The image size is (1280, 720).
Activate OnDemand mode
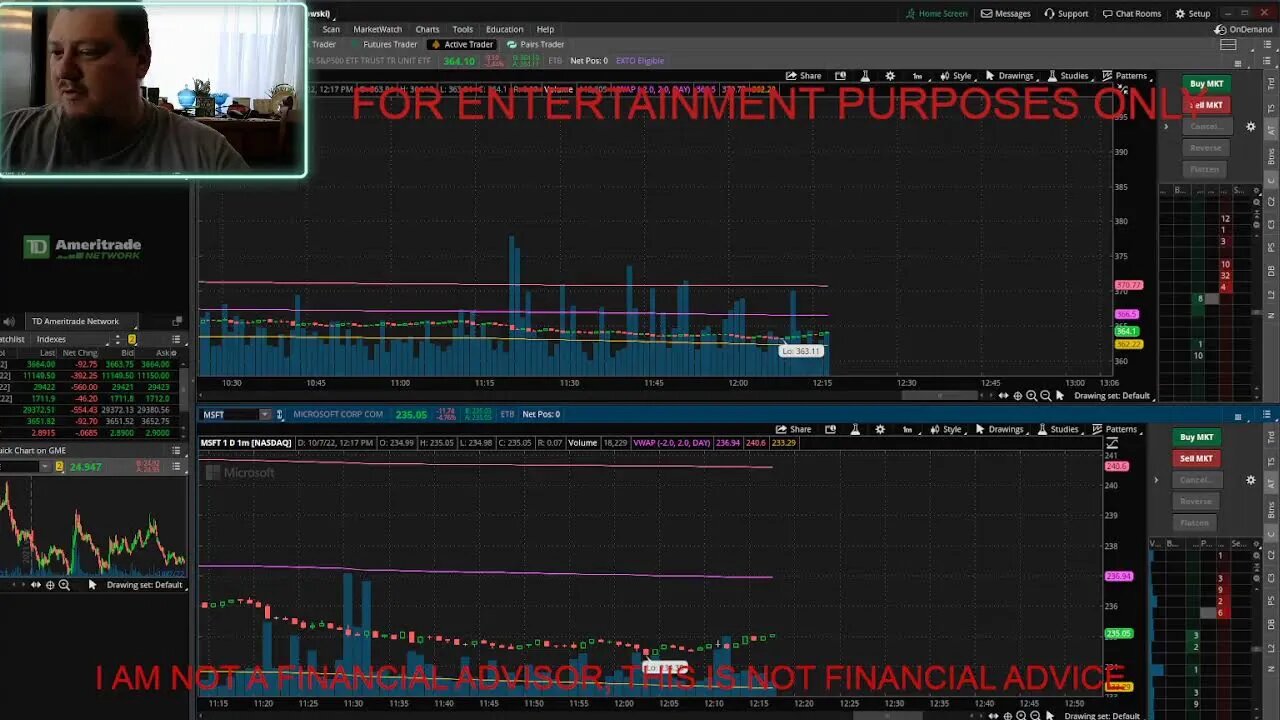(1244, 29)
